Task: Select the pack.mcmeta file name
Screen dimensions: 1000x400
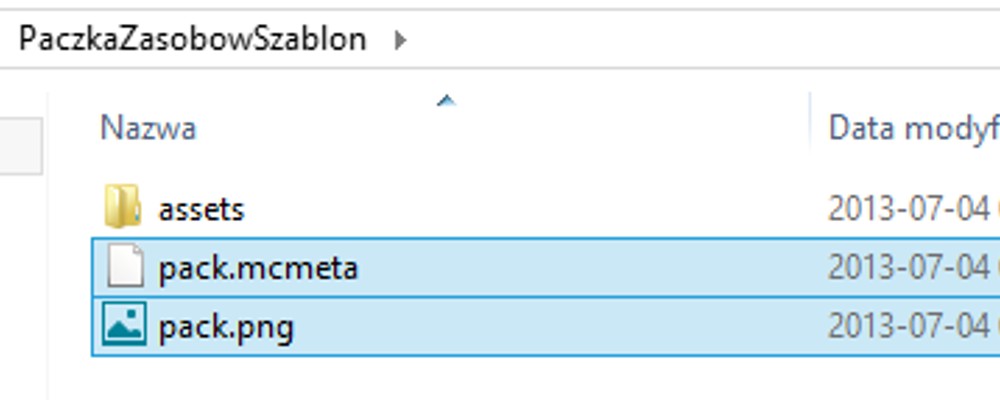Action: [x=258, y=267]
